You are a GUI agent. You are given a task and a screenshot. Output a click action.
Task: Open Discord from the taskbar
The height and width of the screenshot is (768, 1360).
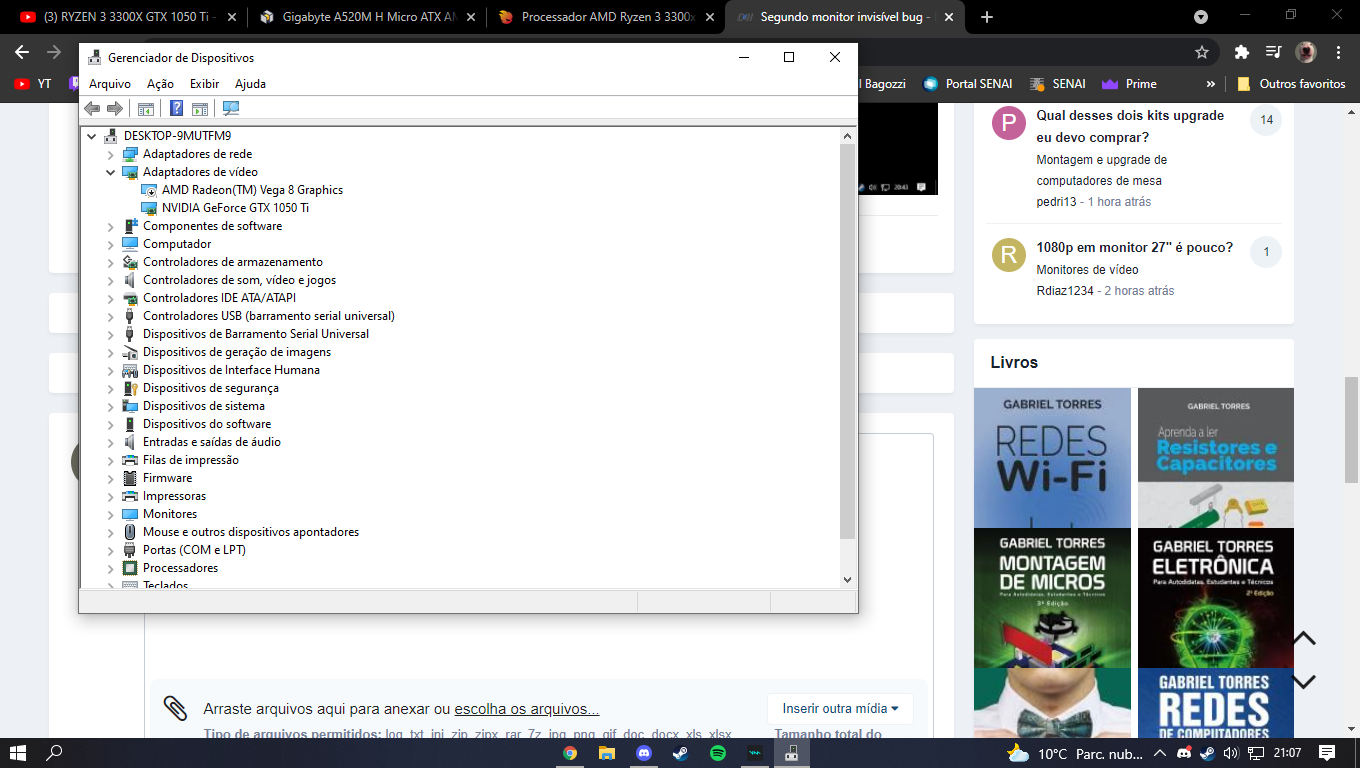(x=644, y=753)
